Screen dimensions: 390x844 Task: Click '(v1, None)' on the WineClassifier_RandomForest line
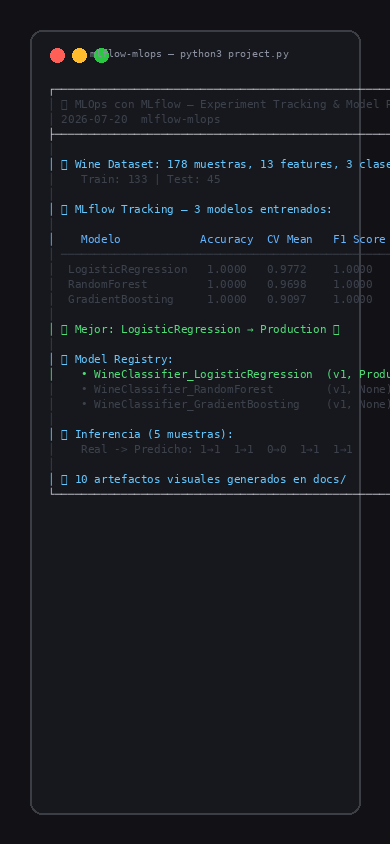(358, 389)
